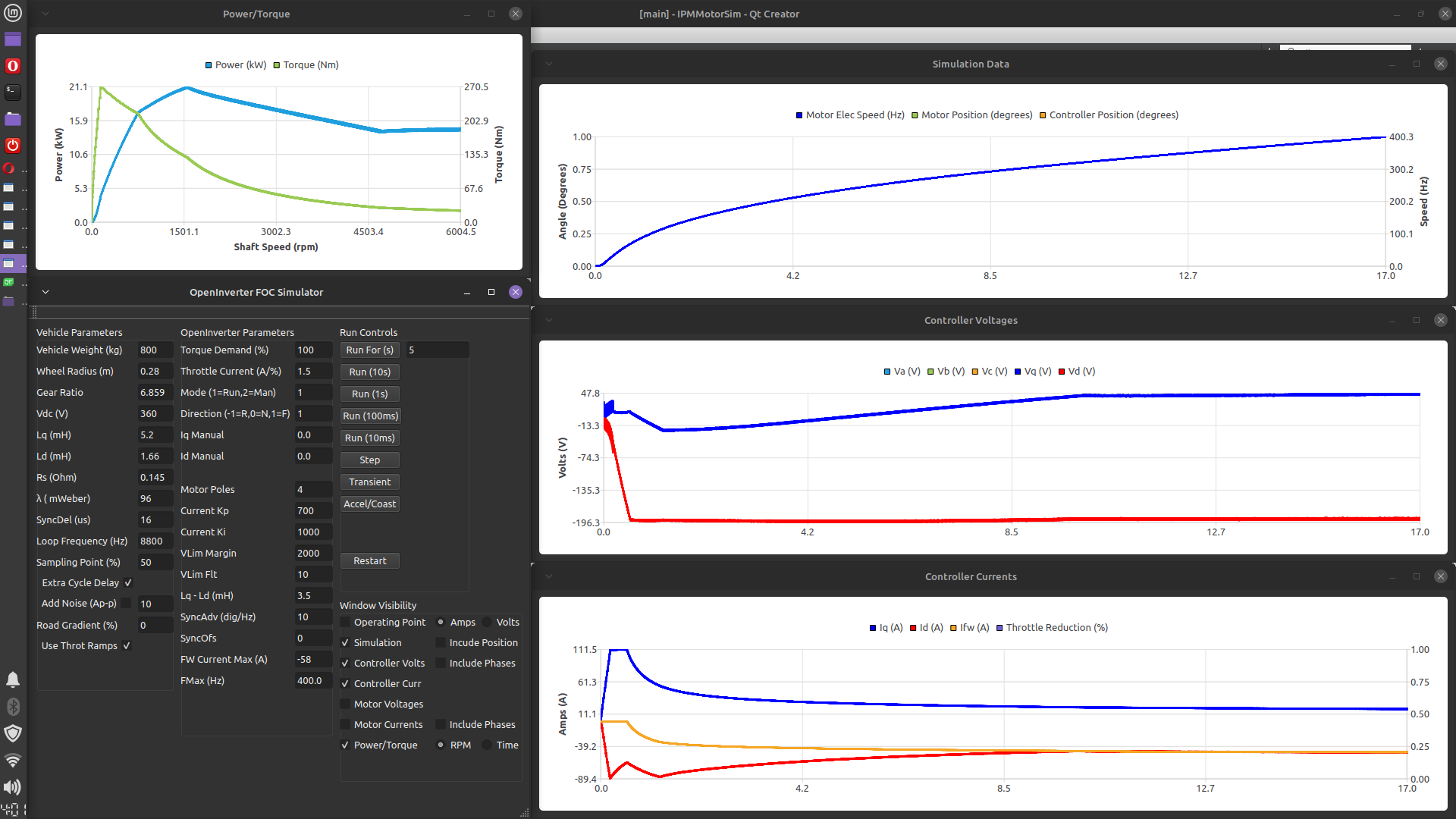Open the OpenInverter FOC Simulator window menu chevron
Screen dimensions: 1456x819
pyautogui.click(x=45, y=292)
